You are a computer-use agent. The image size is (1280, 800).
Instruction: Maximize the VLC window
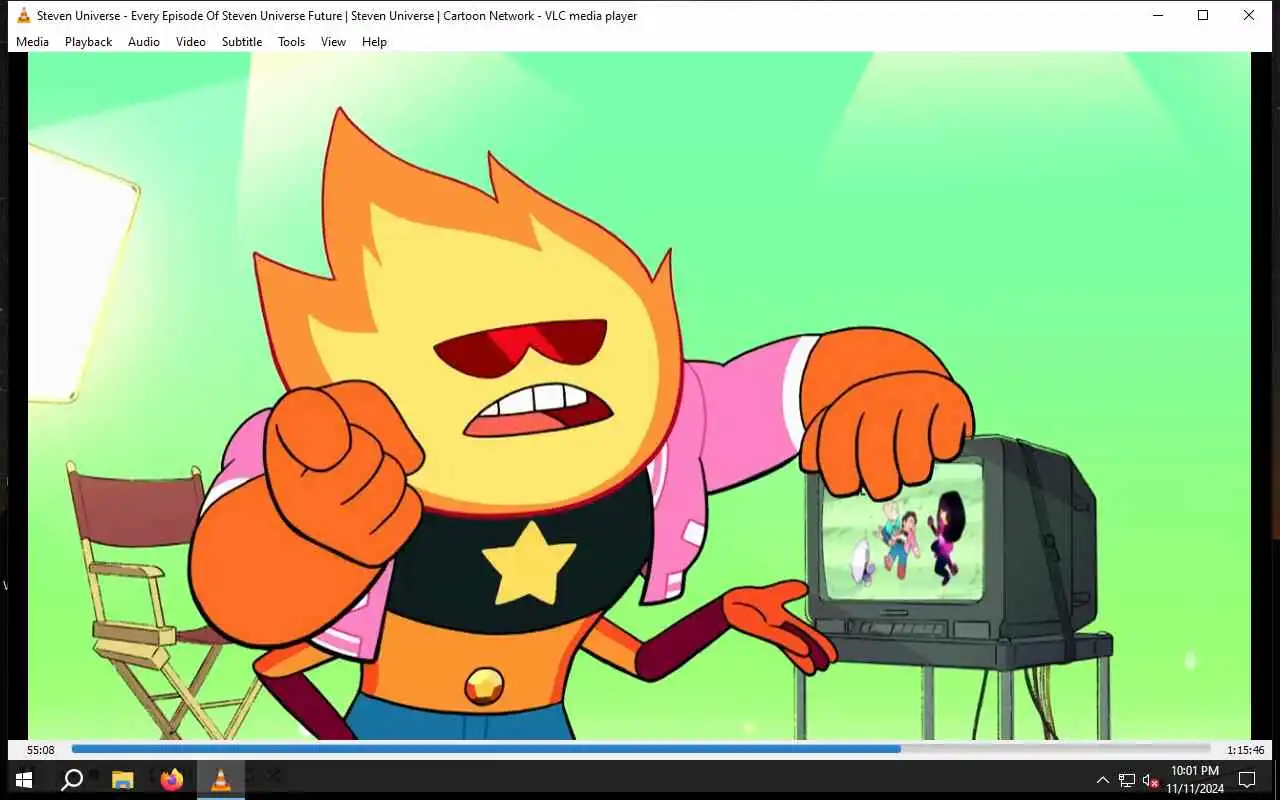click(x=1203, y=15)
